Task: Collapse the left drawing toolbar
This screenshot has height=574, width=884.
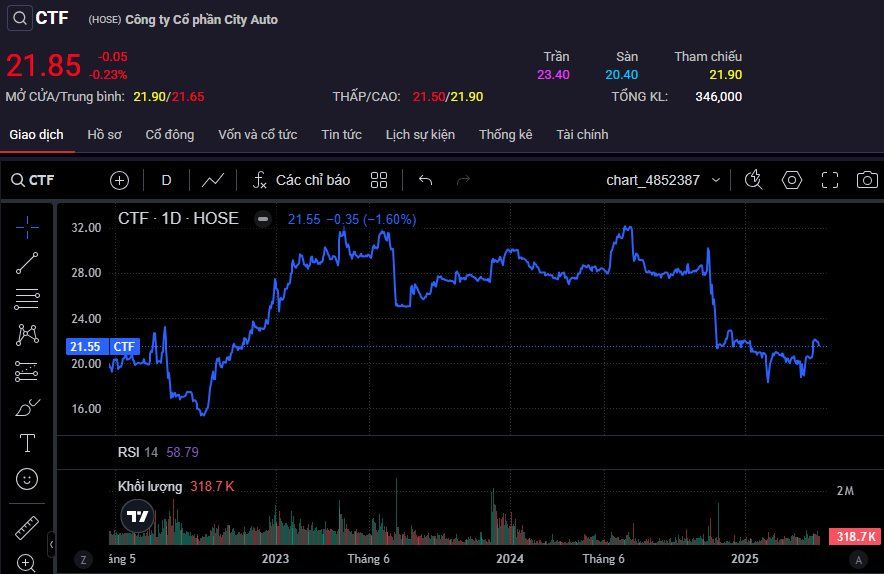Action: pyautogui.click(x=51, y=543)
